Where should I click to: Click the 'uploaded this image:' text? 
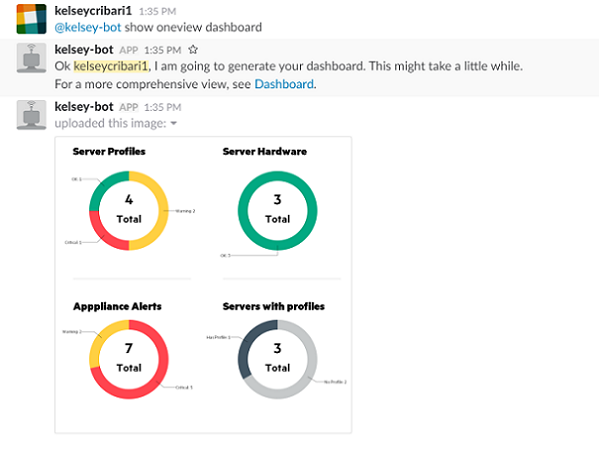coord(110,123)
